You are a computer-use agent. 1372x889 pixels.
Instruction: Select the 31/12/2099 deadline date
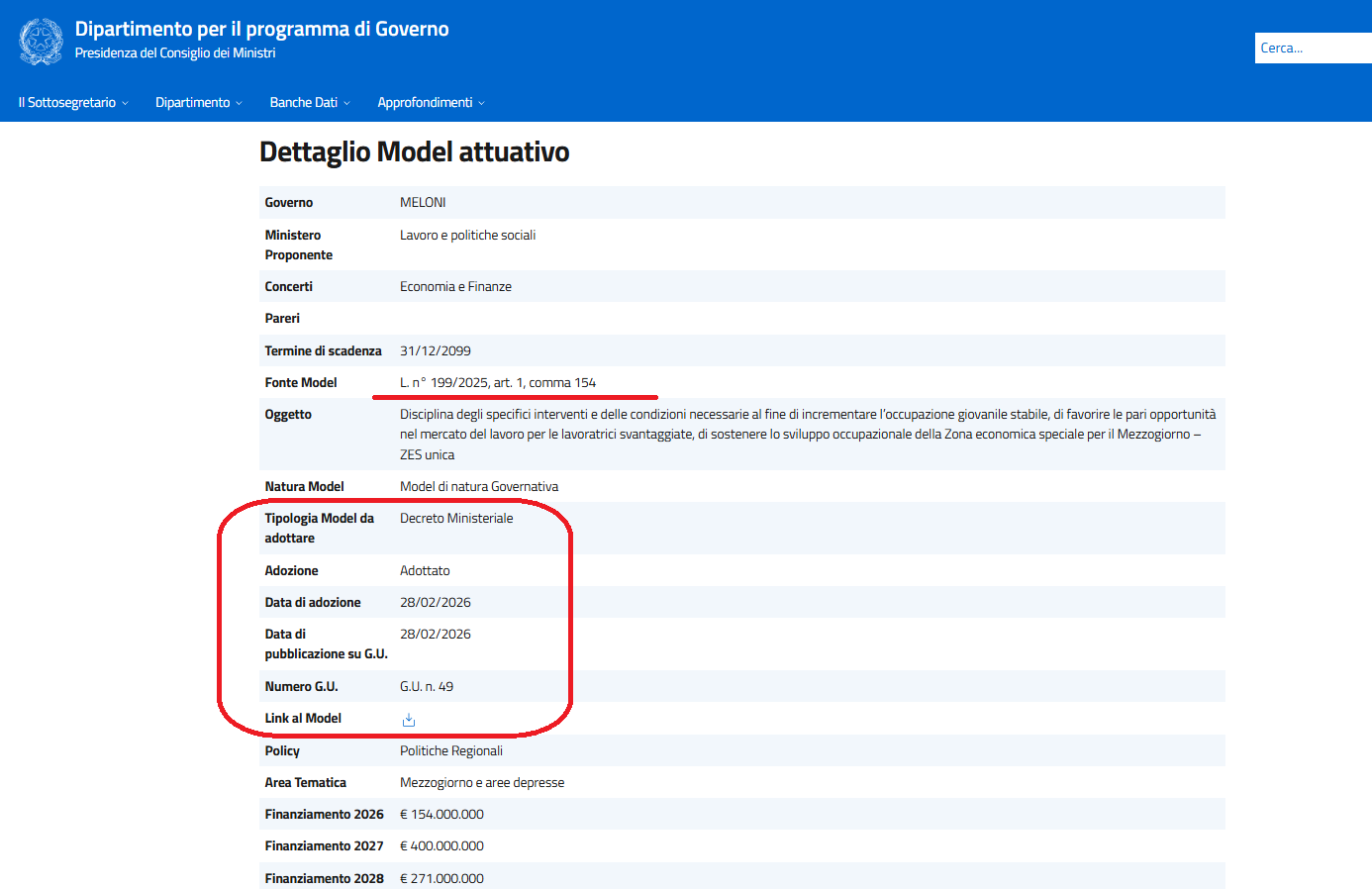pos(435,351)
